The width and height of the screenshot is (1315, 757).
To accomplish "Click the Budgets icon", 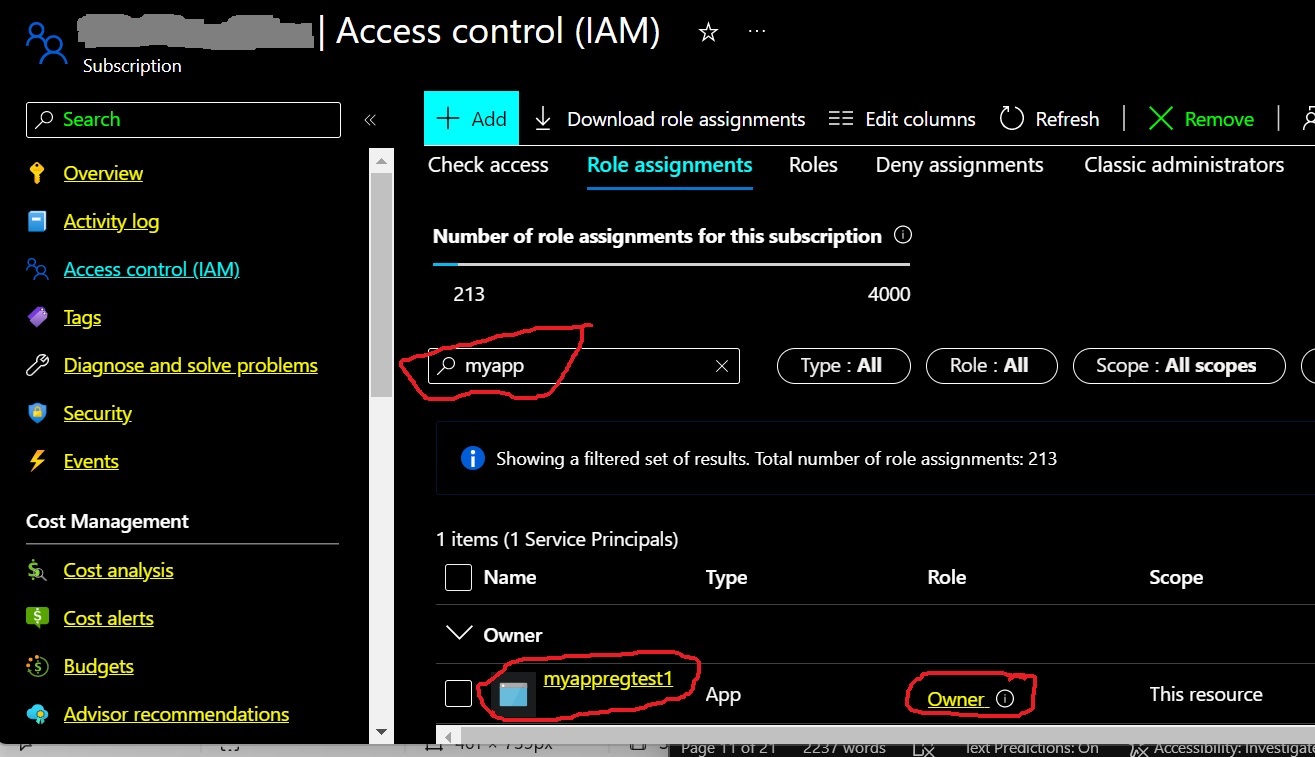I will 37,666.
